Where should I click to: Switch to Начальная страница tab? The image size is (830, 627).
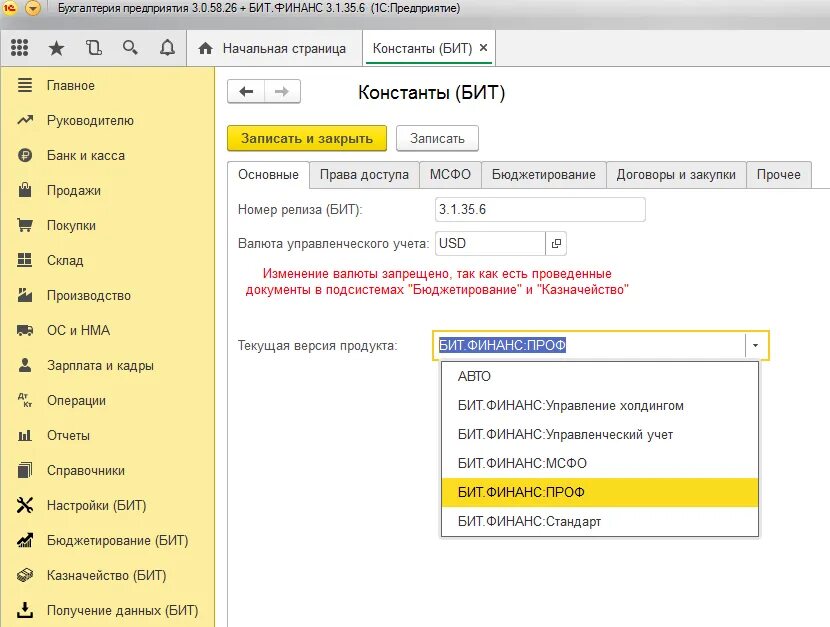tap(274, 48)
